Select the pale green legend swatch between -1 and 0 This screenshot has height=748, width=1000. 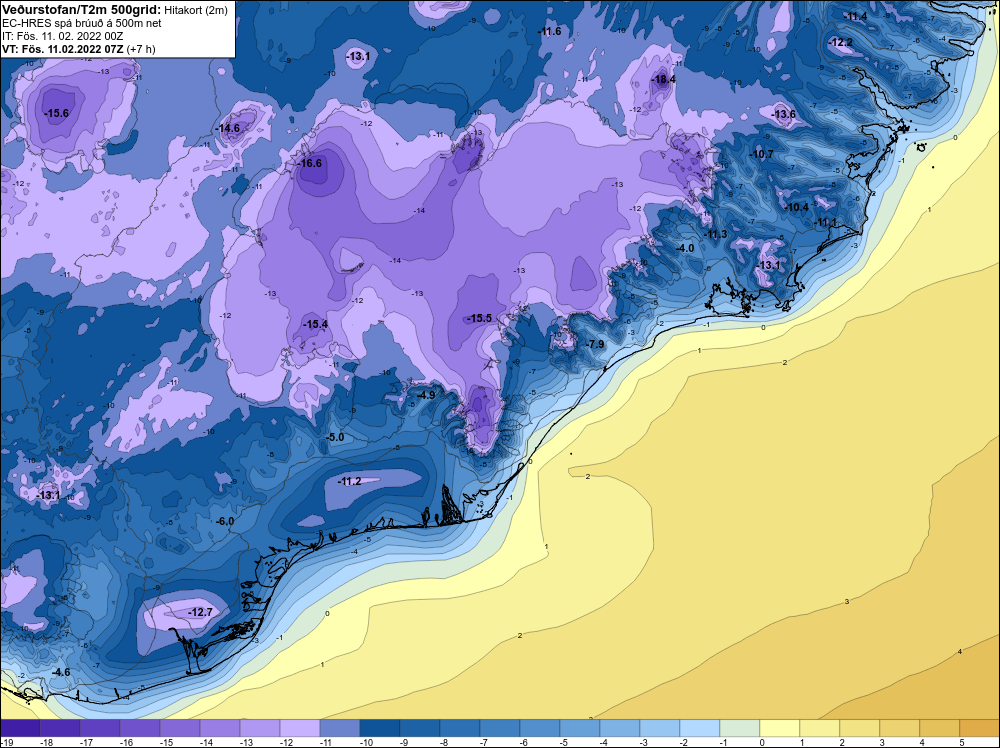[x=740, y=728]
